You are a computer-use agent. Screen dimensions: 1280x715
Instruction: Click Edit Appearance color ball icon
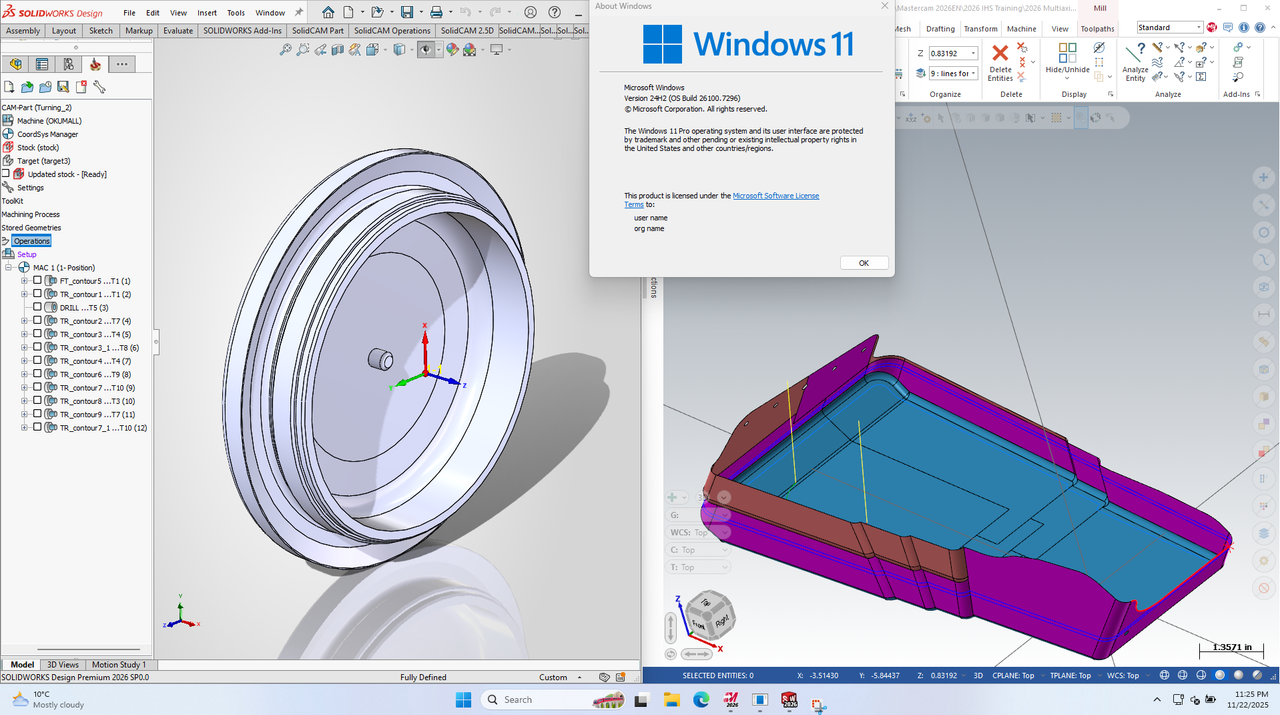pos(452,49)
